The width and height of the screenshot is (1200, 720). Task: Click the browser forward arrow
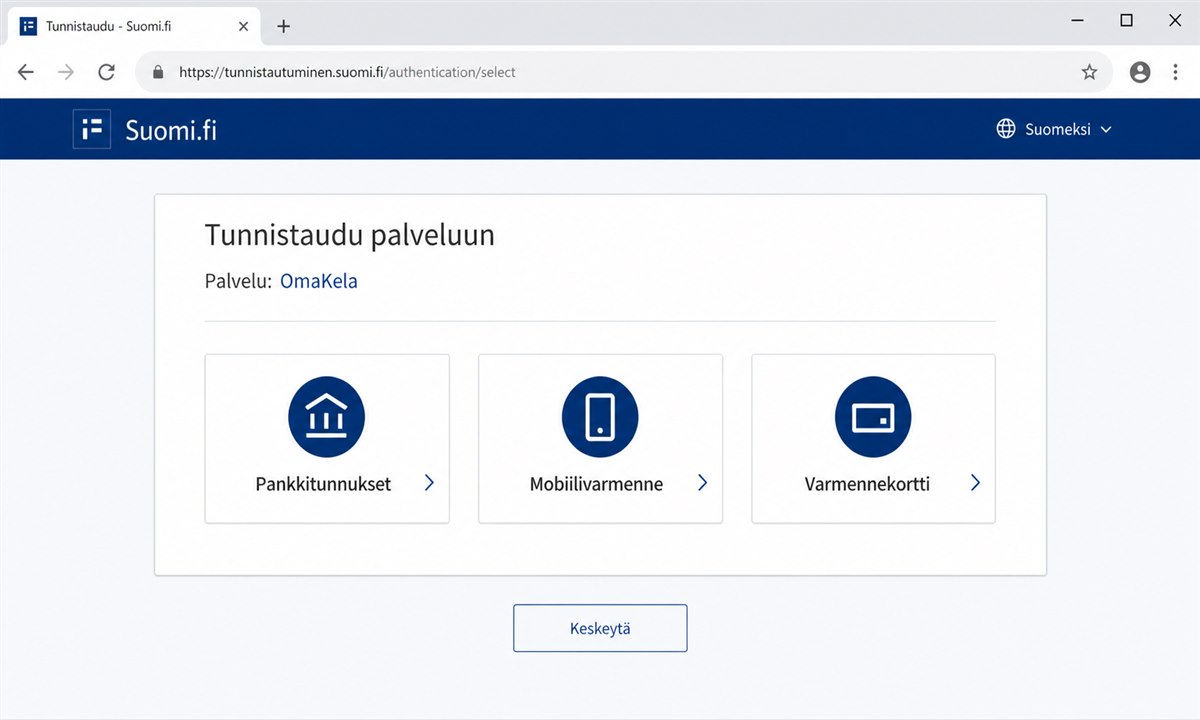[x=66, y=72]
